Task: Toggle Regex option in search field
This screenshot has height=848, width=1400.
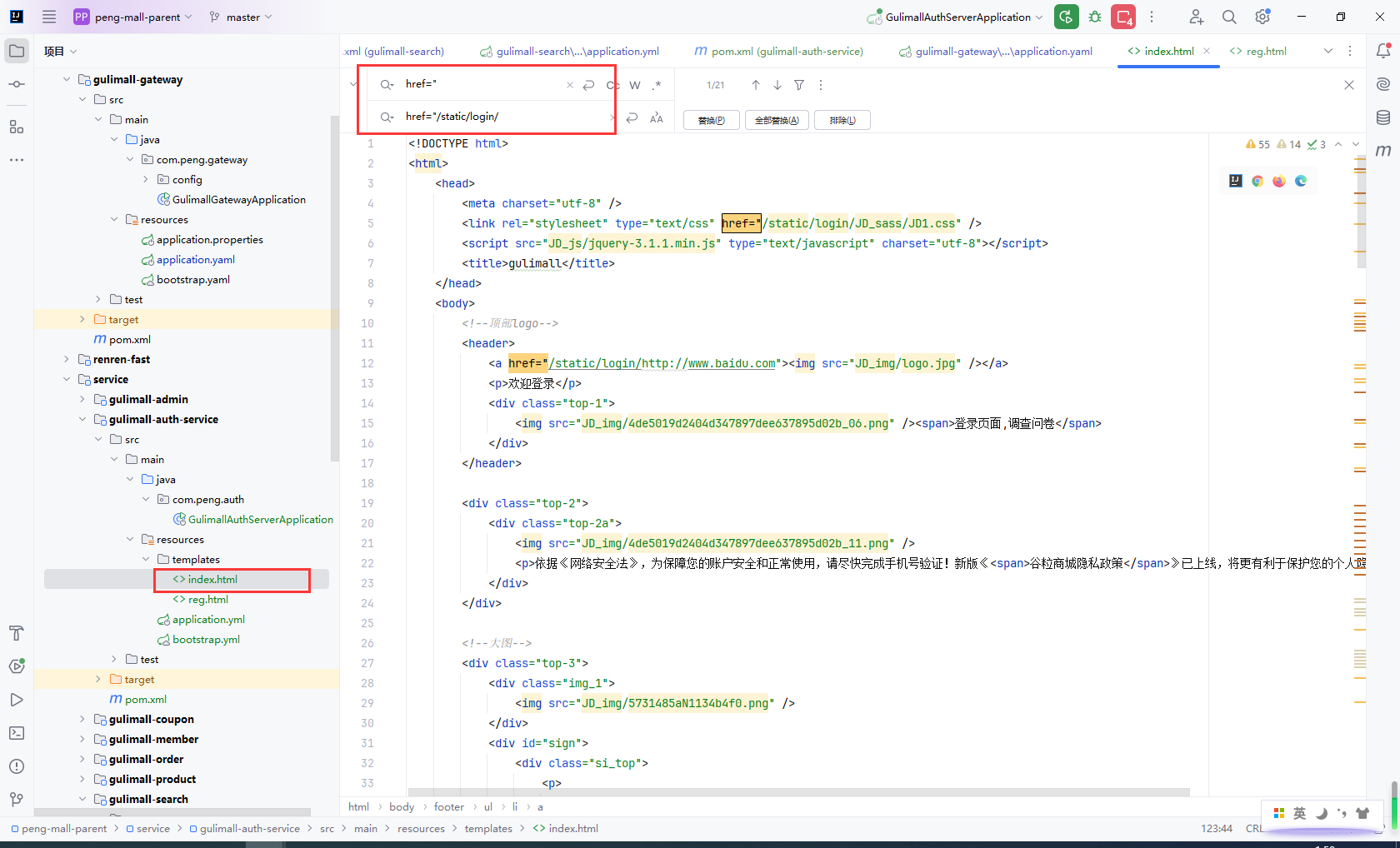Action: [657, 85]
